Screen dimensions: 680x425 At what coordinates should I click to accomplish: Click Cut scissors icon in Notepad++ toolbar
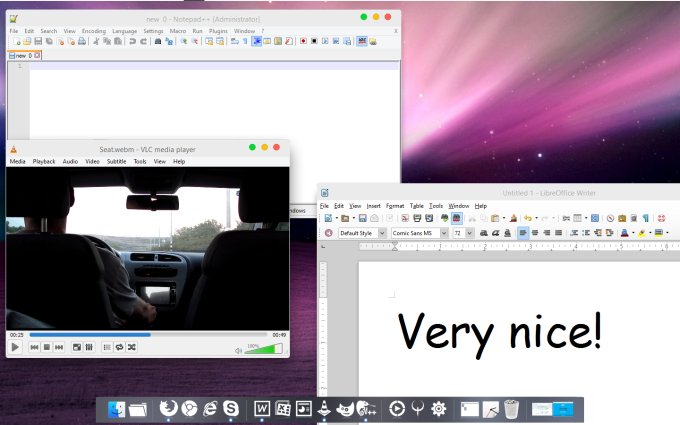[96, 41]
